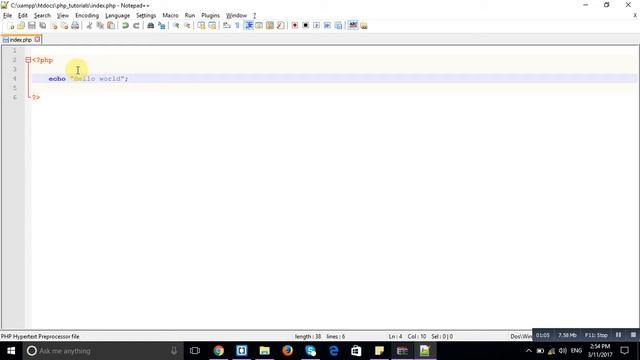640x360 pixels.
Task: Show hidden tray icons chevron
Action: click(529, 351)
